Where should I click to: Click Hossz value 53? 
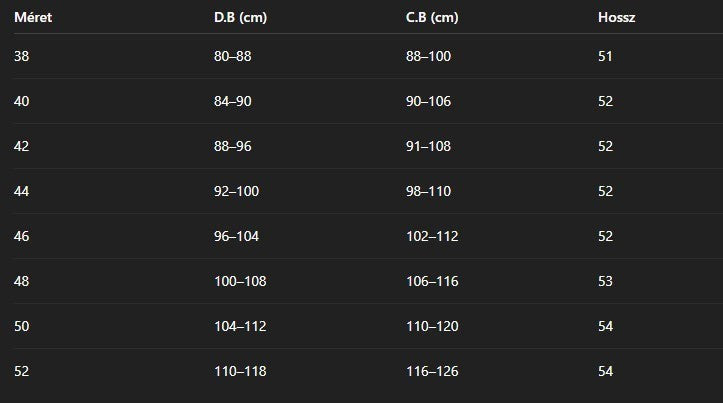pyautogui.click(x=605, y=281)
